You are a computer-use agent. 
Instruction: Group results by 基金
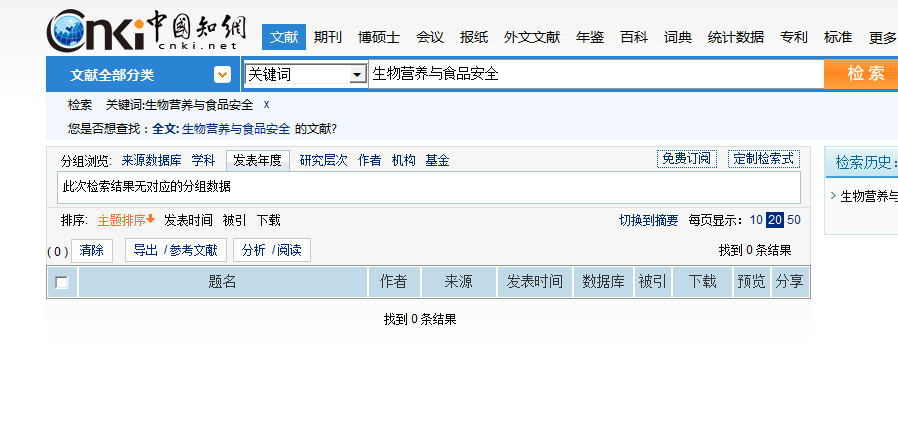[437, 161]
